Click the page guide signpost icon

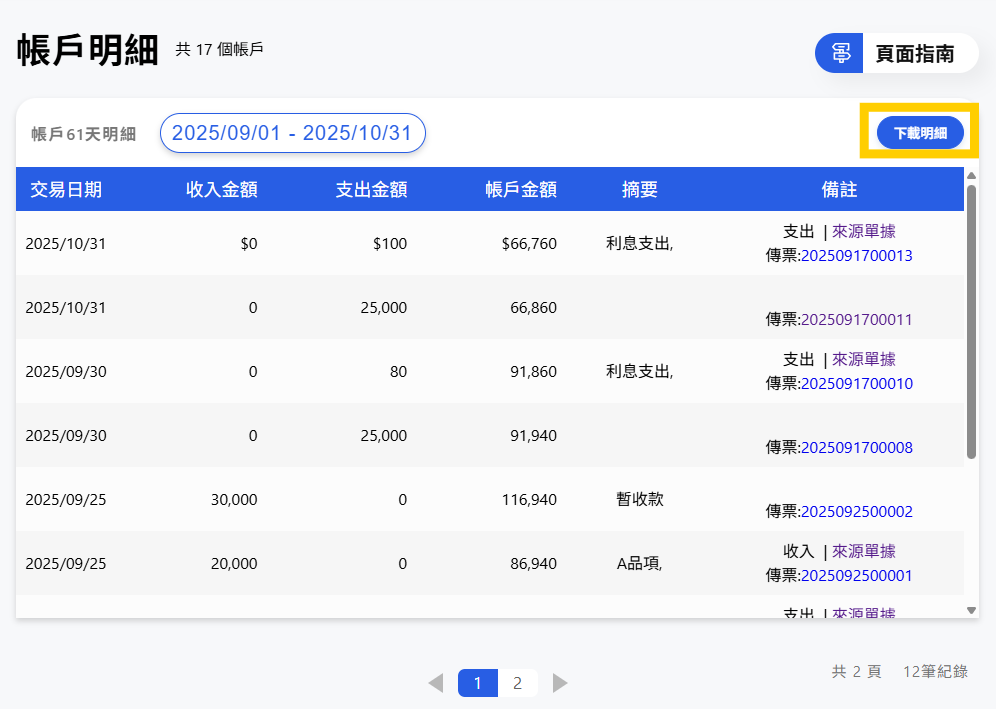840,53
